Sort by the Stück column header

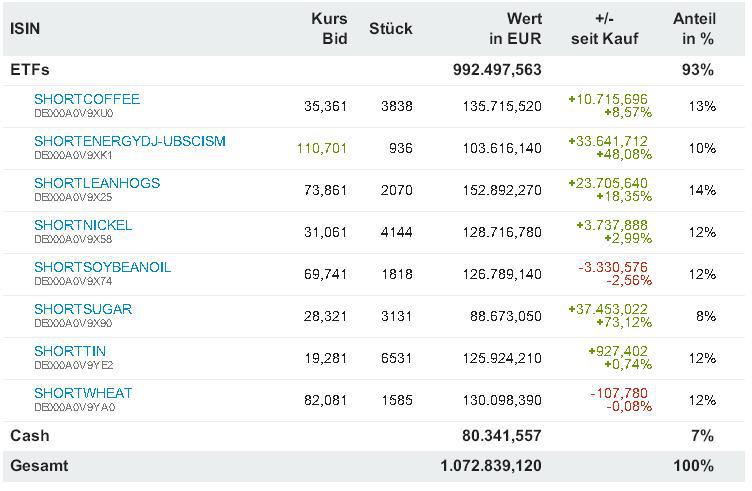[x=390, y=28]
